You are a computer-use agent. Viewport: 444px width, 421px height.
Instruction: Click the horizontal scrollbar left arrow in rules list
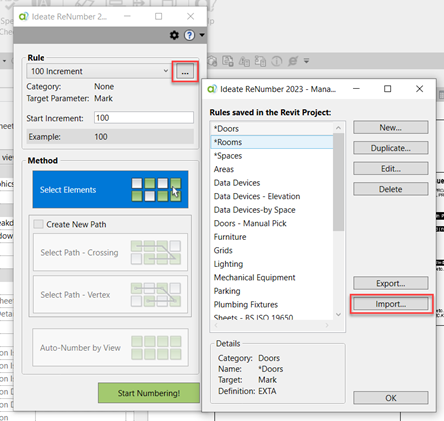[x=216, y=325]
